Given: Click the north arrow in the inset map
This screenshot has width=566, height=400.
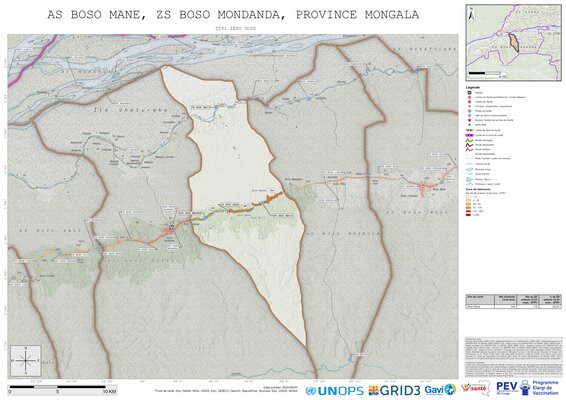Looking at the screenshot, I should (470, 14).
